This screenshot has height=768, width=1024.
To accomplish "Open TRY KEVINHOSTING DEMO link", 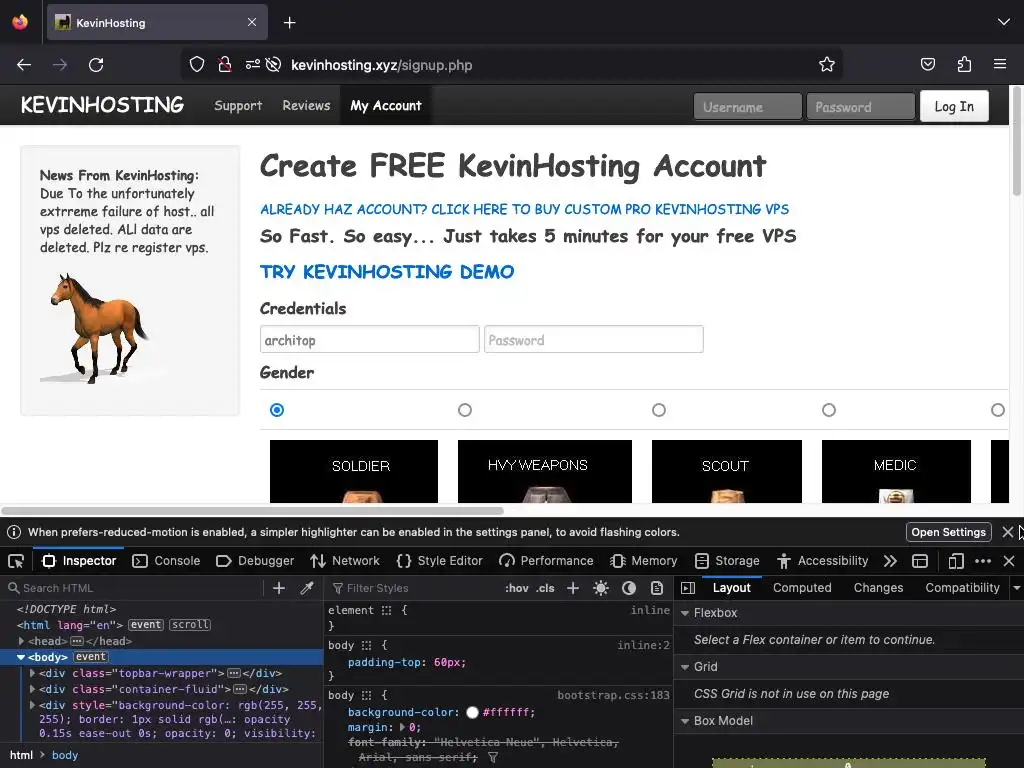I will point(387,272).
